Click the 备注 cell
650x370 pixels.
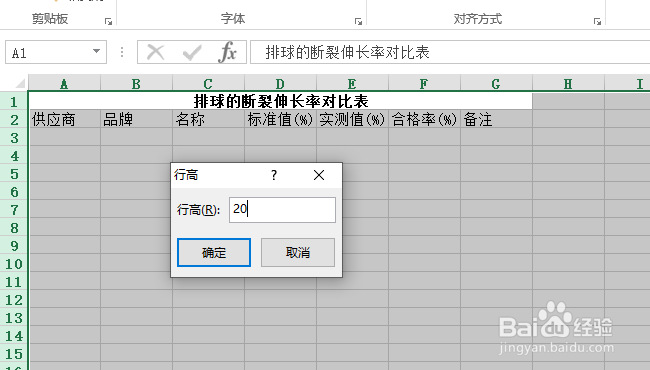pyautogui.click(x=497, y=119)
